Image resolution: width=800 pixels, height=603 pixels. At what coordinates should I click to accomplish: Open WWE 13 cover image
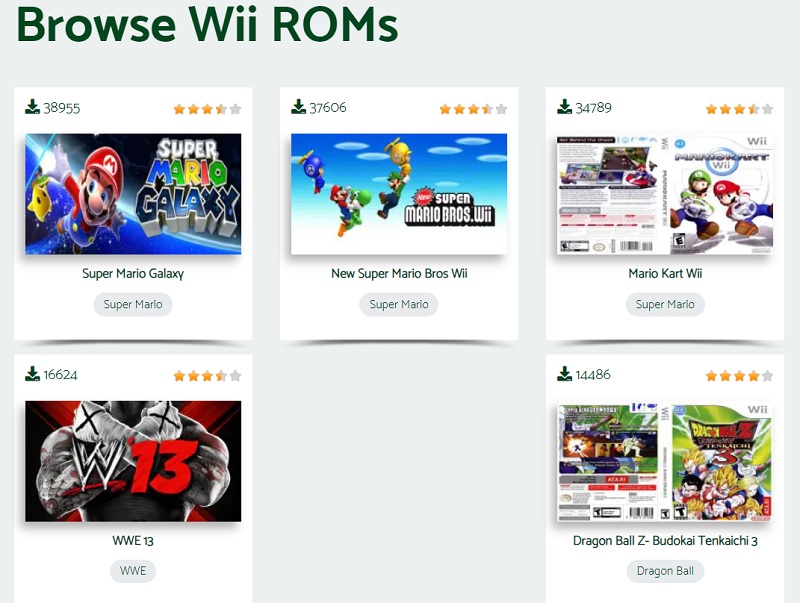coord(133,461)
